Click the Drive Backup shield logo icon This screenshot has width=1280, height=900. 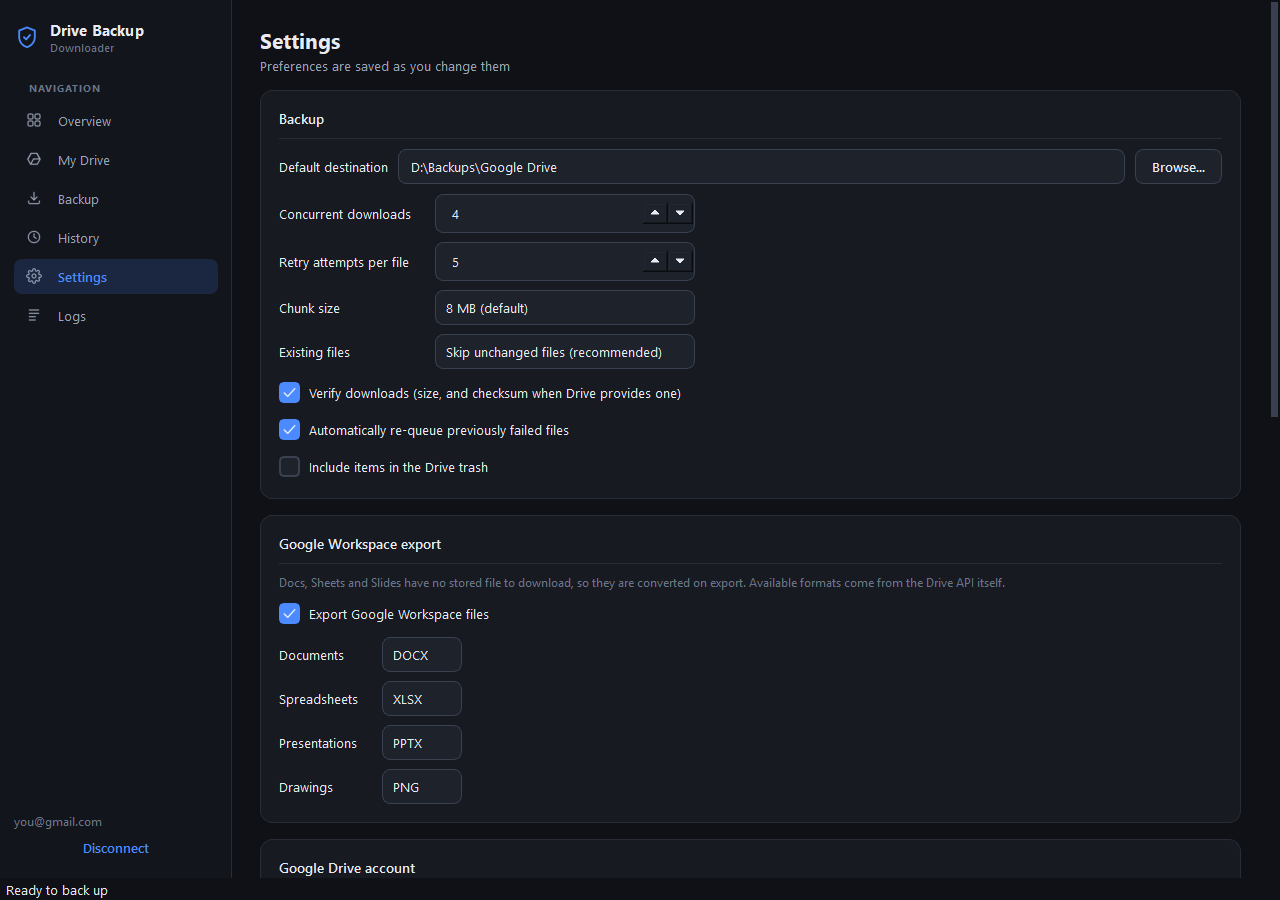coord(27,38)
